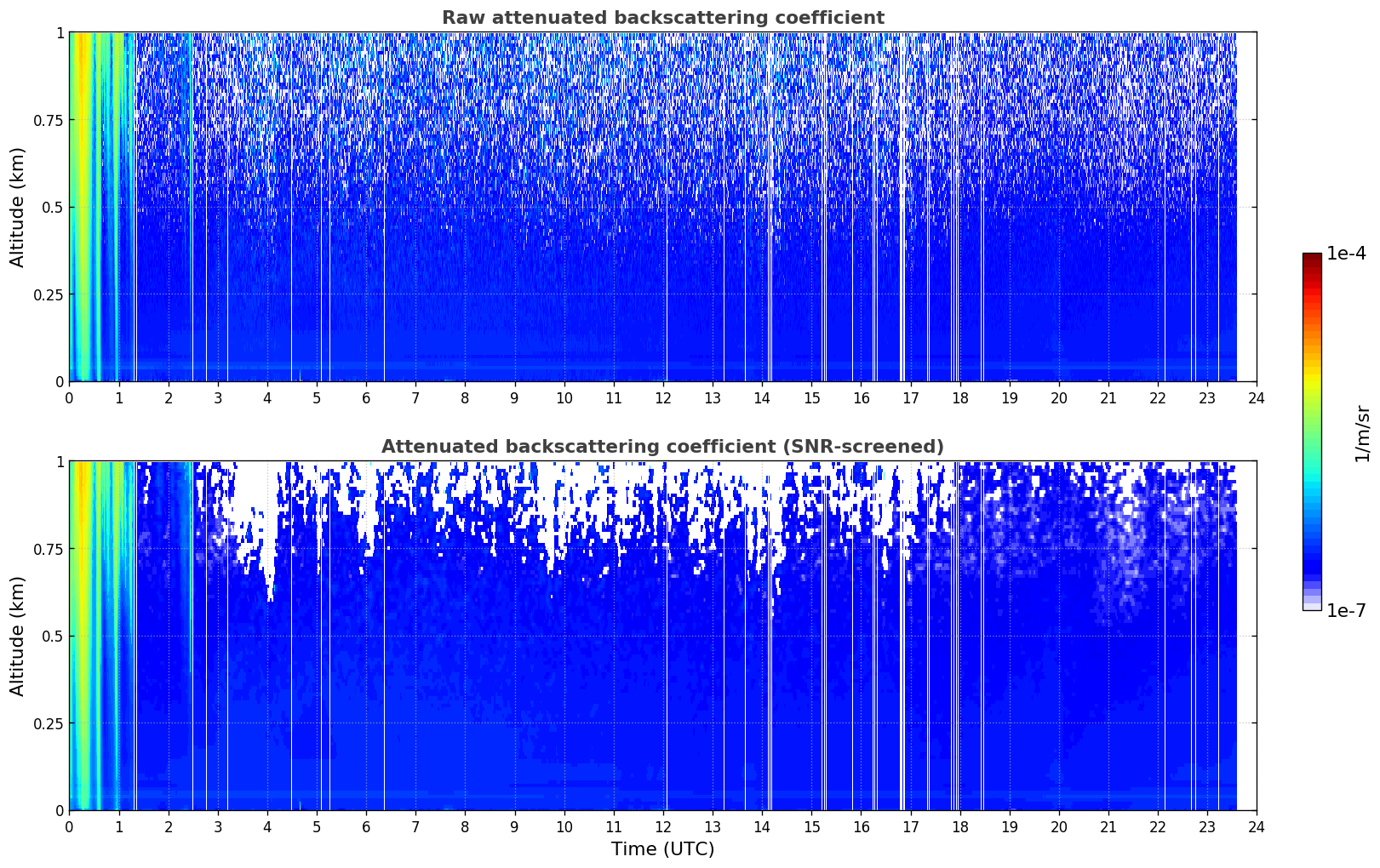Select the bottom plot's 'Altitude (km)' axis label
Viewport: 1380px width, 868px height.
(x=18, y=636)
